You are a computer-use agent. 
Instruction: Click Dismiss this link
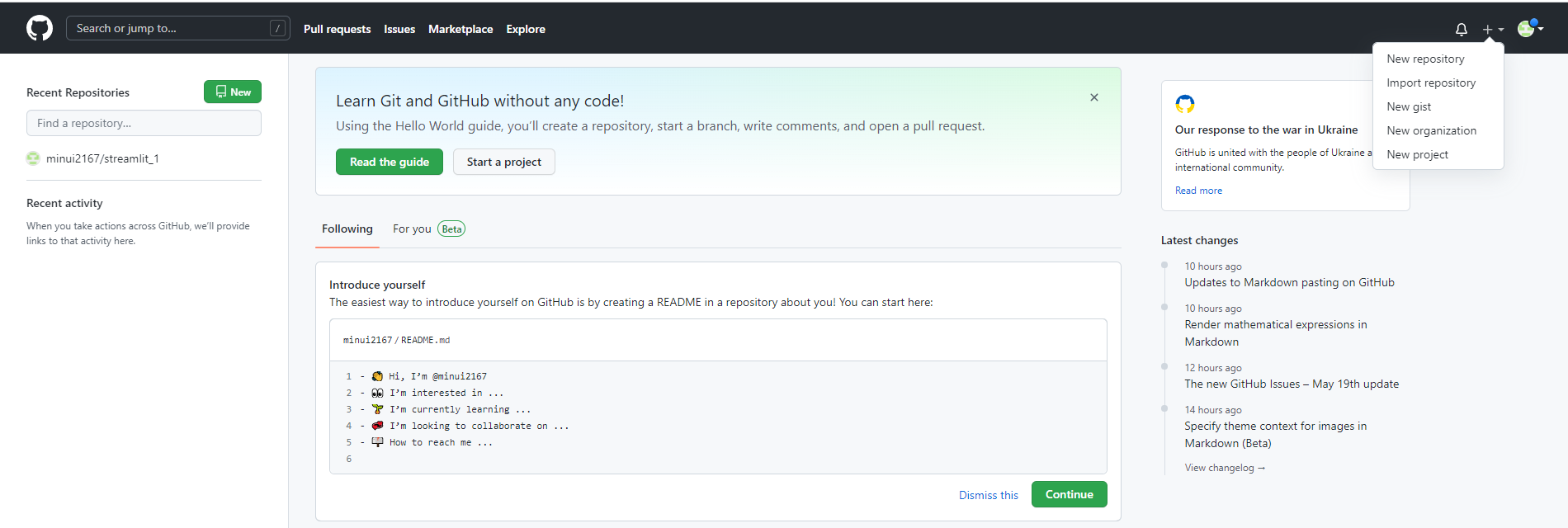click(x=989, y=495)
